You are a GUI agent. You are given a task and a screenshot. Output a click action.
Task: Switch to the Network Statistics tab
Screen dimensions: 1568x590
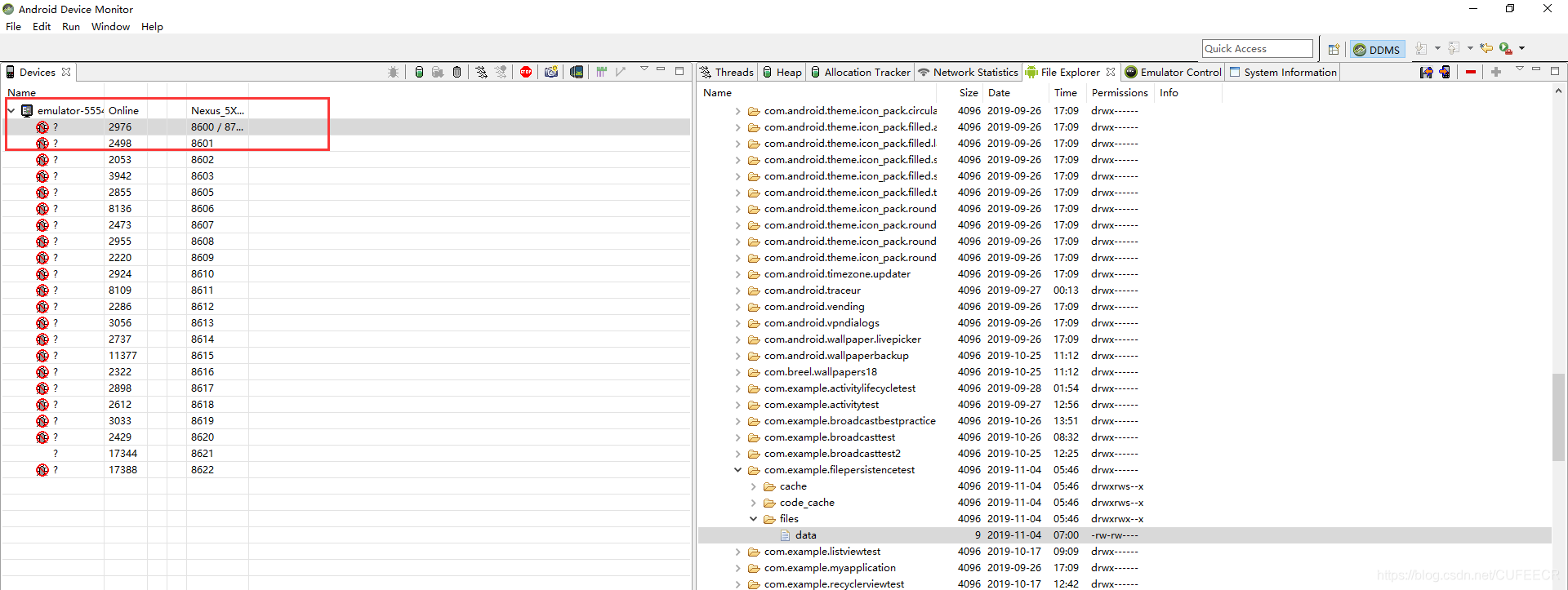(968, 72)
